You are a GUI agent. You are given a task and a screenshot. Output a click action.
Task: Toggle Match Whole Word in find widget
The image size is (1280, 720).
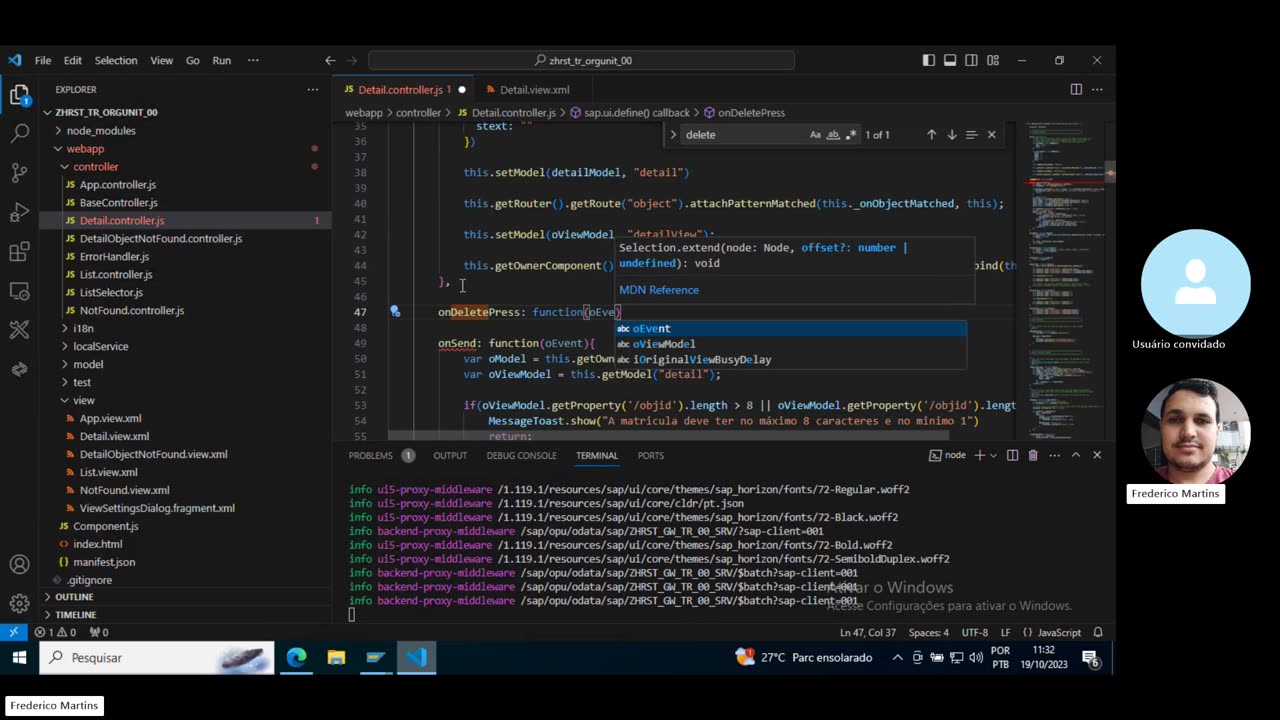pyautogui.click(x=833, y=135)
